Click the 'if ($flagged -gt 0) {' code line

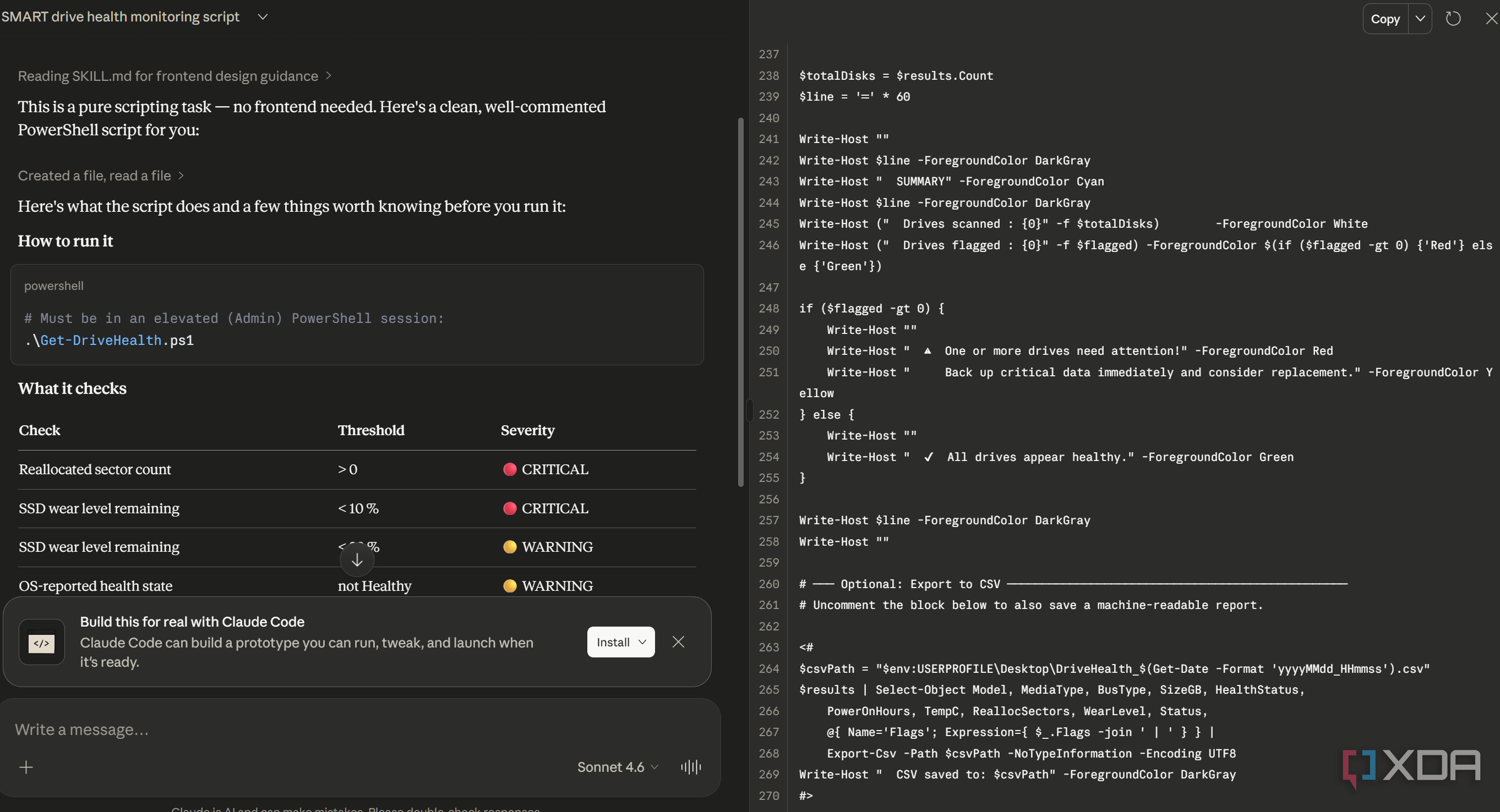[x=872, y=309]
